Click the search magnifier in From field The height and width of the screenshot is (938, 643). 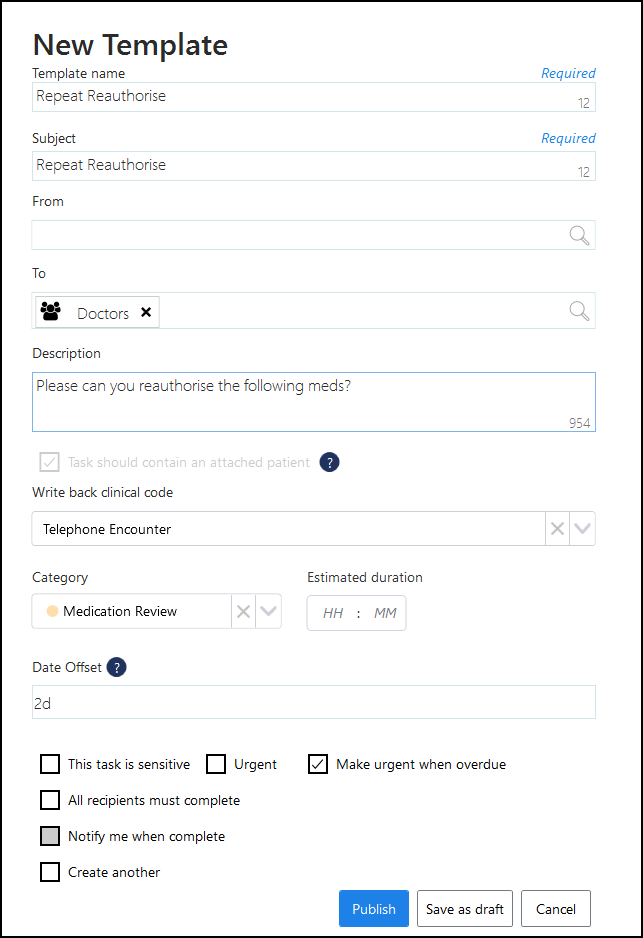[579, 235]
